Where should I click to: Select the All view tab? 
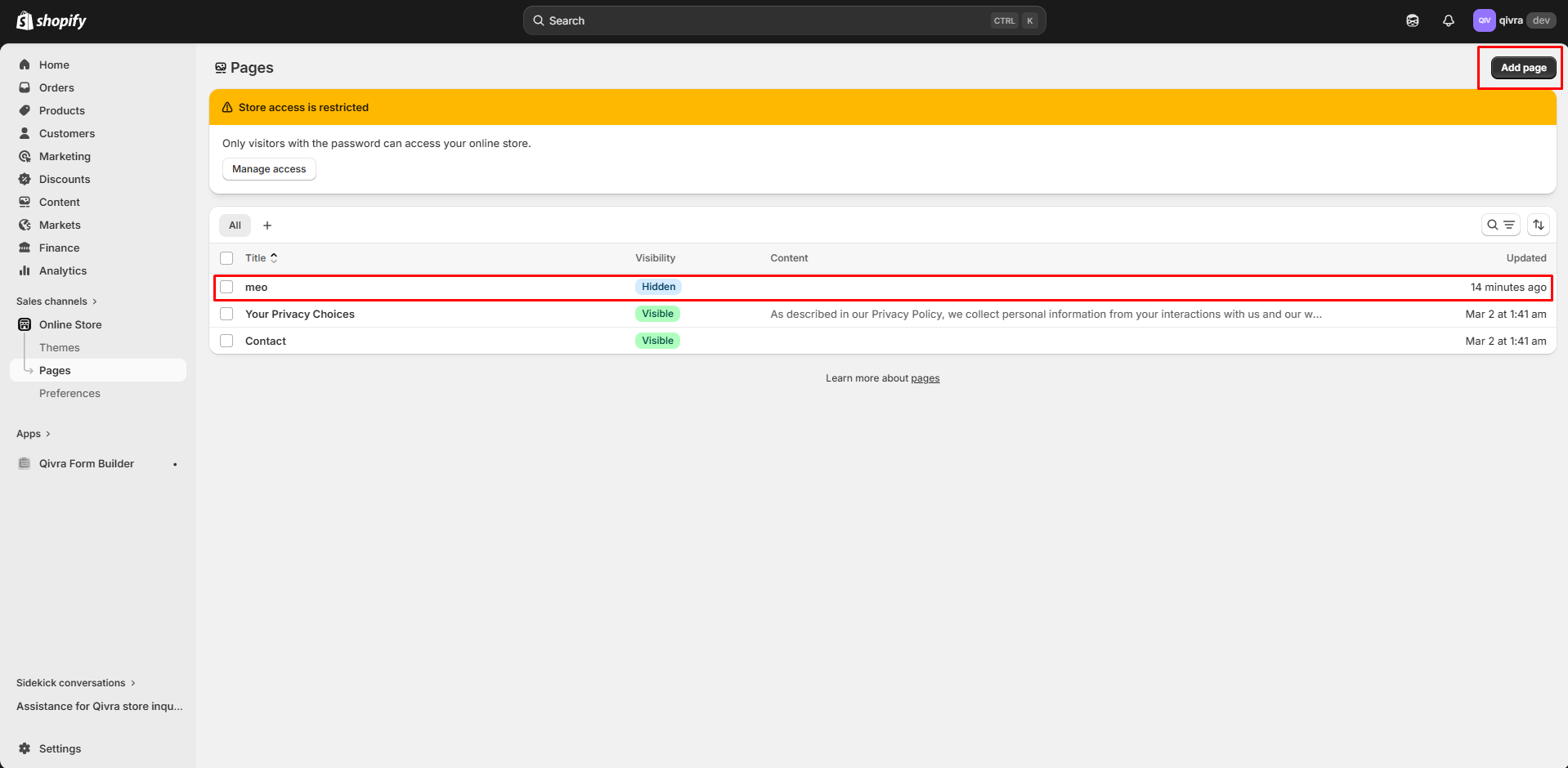pos(235,225)
